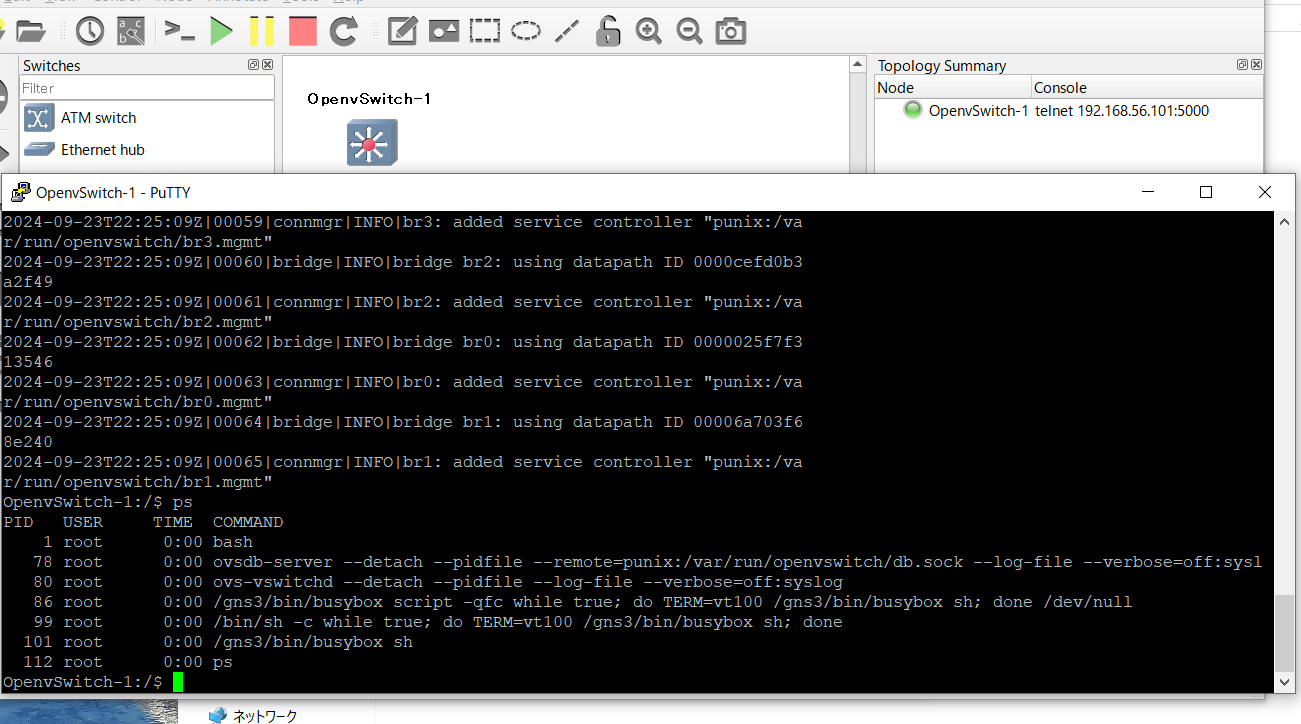This screenshot has height=724, width=1301.
Task: Select the ATM switch icon
Action: point(39,118)
